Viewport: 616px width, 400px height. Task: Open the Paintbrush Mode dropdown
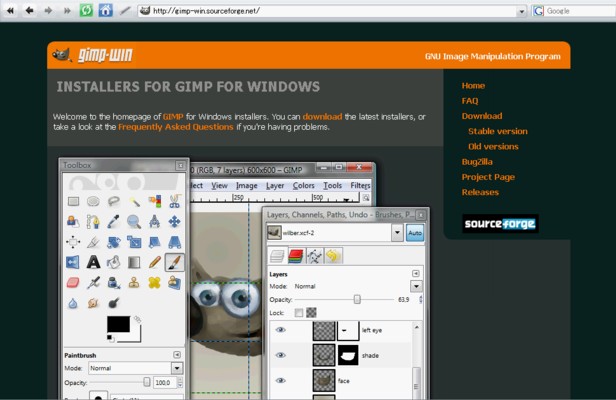pyautogui.click(x=177, y=368)
